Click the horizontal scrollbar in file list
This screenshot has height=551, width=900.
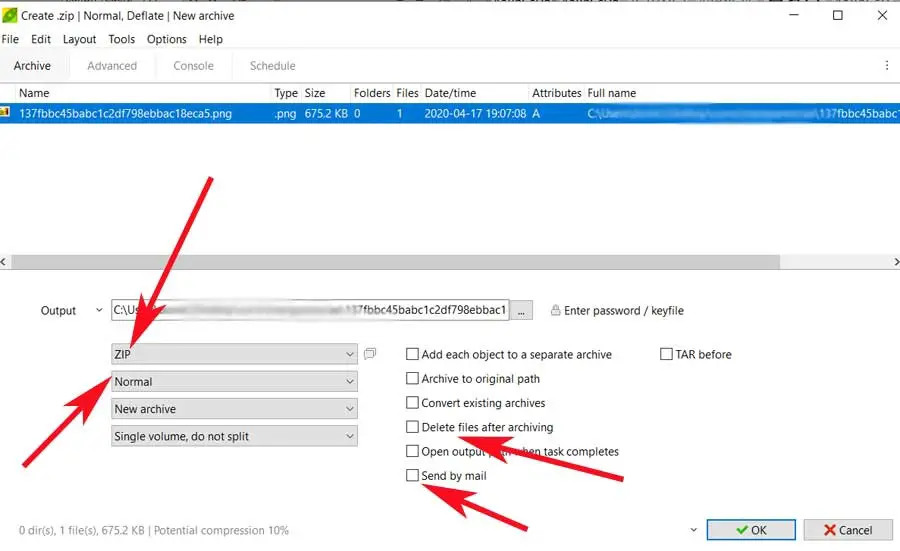[395, 262]
